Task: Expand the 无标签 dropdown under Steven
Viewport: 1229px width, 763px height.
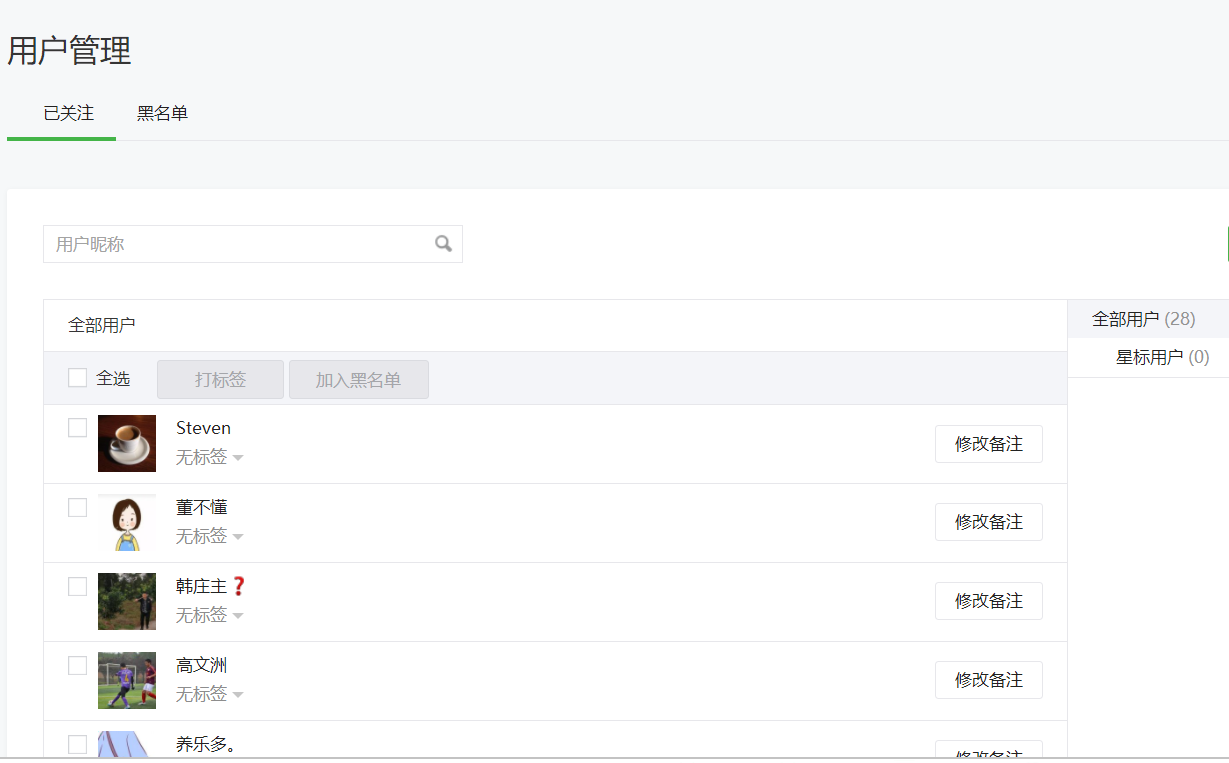Action: pos(210,457)
